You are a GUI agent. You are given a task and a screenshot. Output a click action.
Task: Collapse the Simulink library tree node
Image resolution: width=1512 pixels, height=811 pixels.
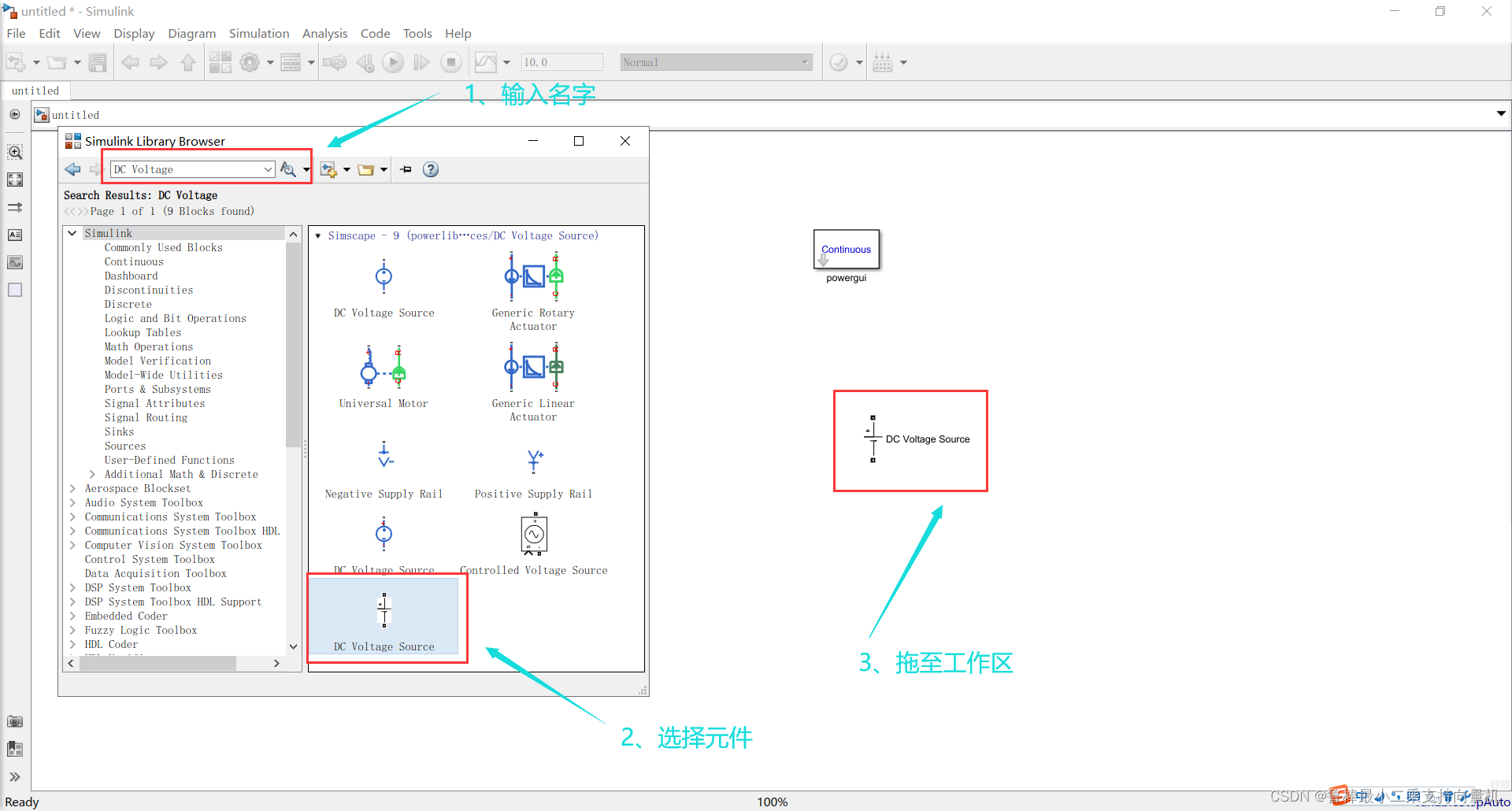pos(72,232)
